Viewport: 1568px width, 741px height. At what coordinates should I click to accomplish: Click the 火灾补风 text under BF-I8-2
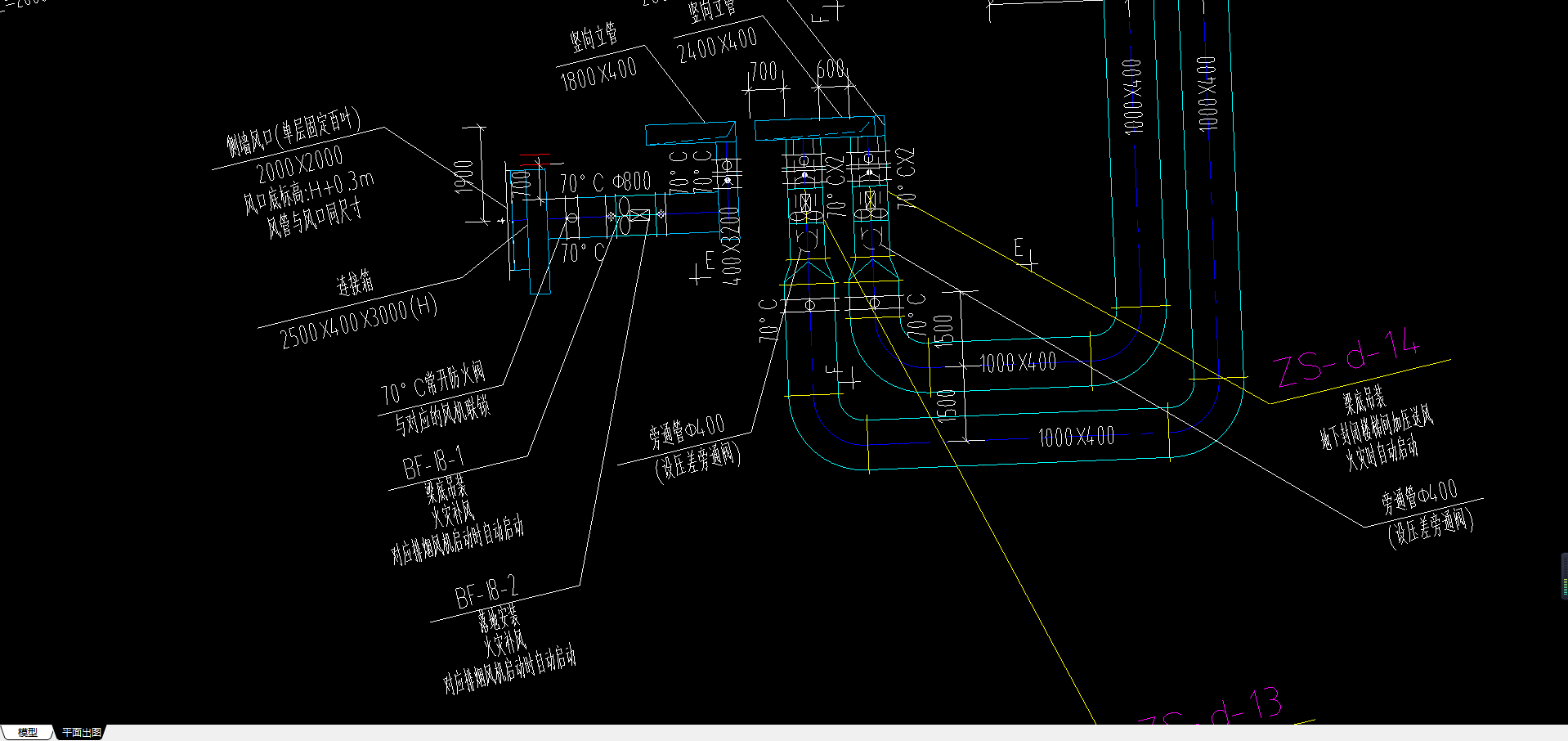point(505,643)
